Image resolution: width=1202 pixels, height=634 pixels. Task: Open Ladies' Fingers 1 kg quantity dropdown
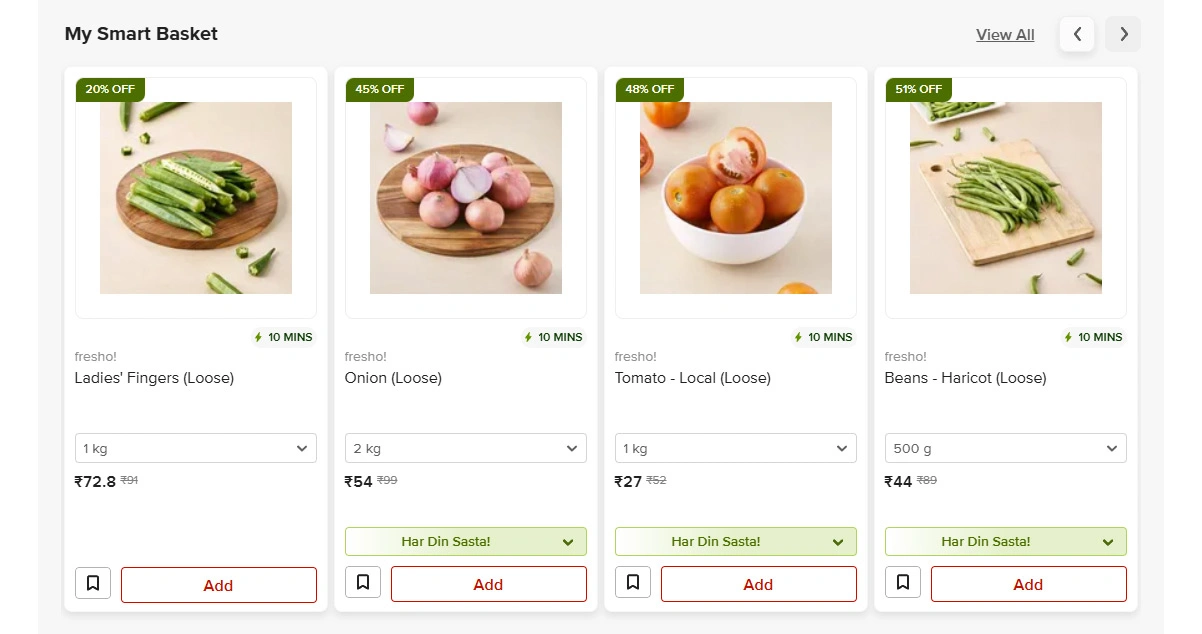click(196, 448)
